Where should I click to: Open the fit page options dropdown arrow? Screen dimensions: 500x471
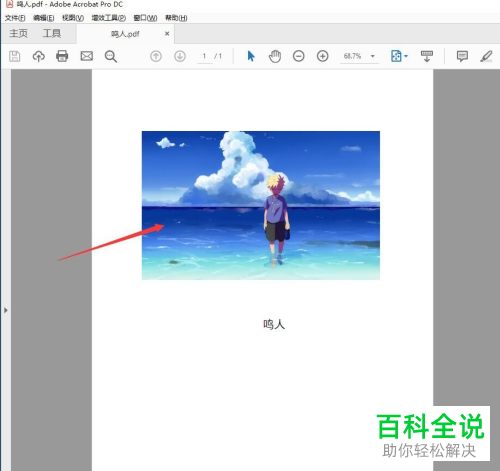tap(406, 56)
